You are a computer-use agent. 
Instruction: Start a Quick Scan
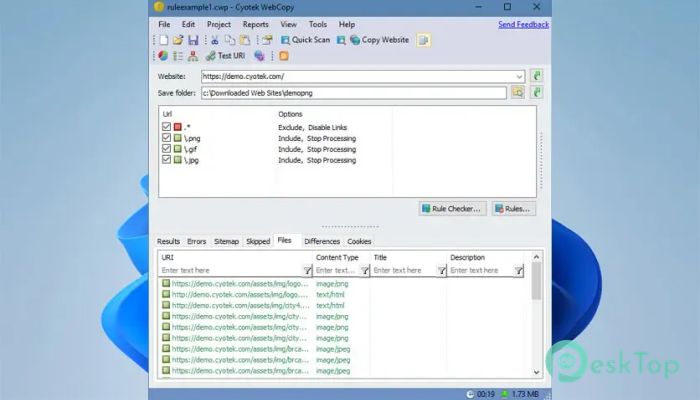[305, 40]
